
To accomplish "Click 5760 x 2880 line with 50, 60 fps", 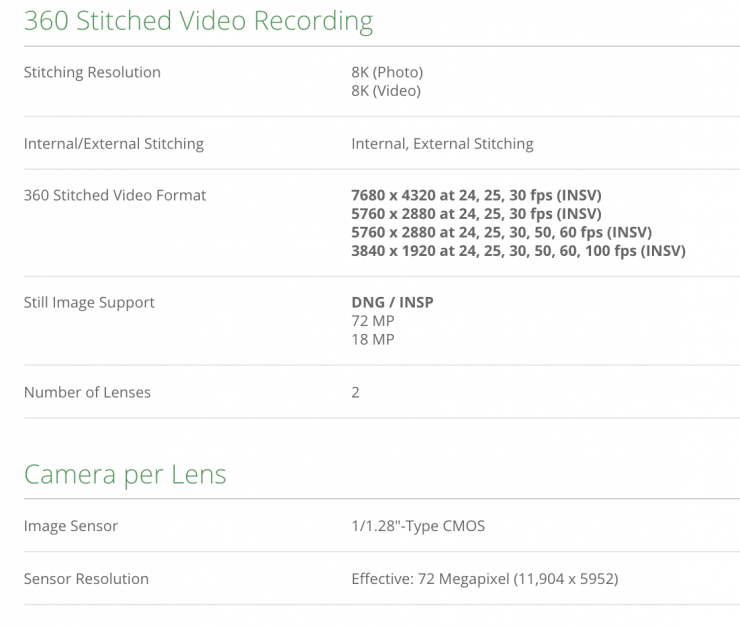I will [501, 232].
